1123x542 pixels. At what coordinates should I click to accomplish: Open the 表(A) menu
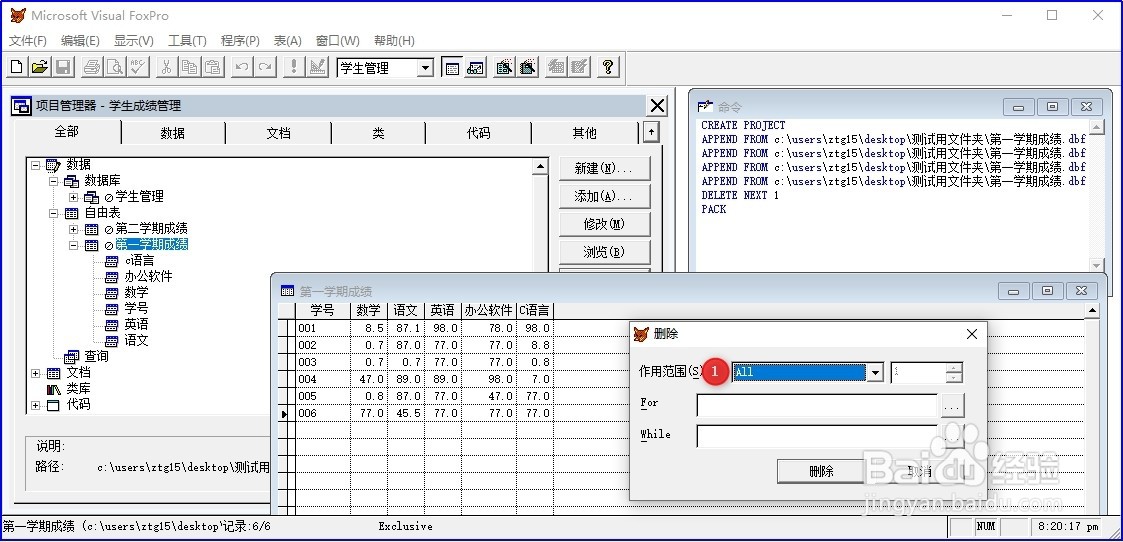(x=288, y=41)
